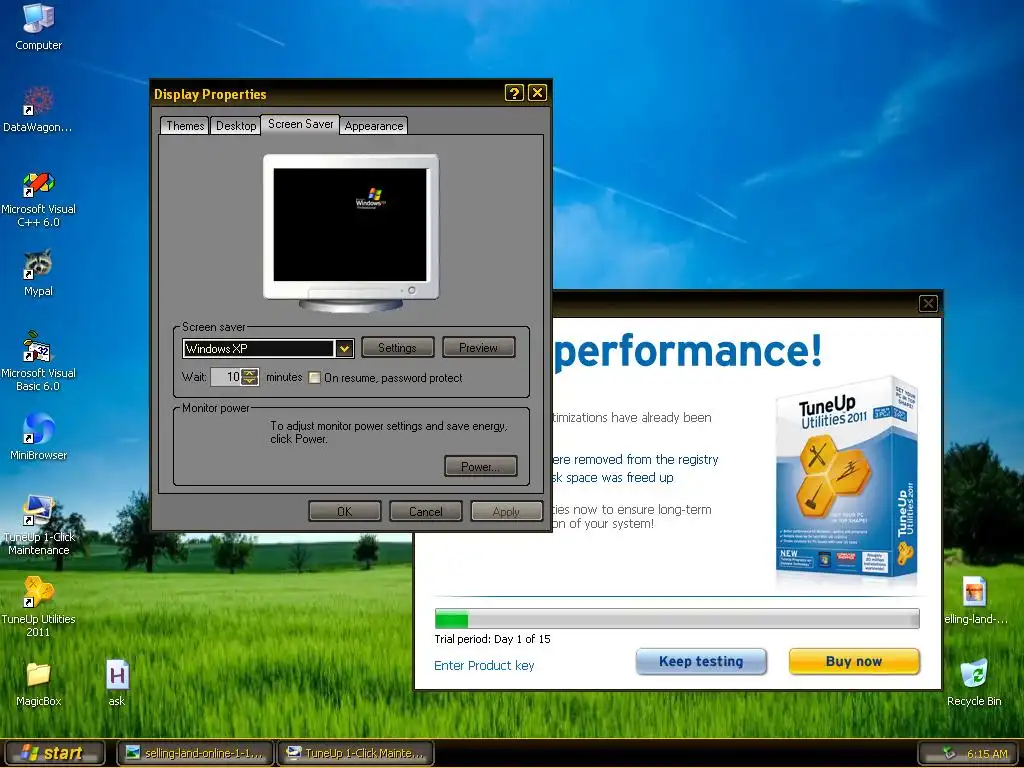Select Microsoft Visual C++ 6.0 shortcut
1024x768 pixels.
point(38,199)
